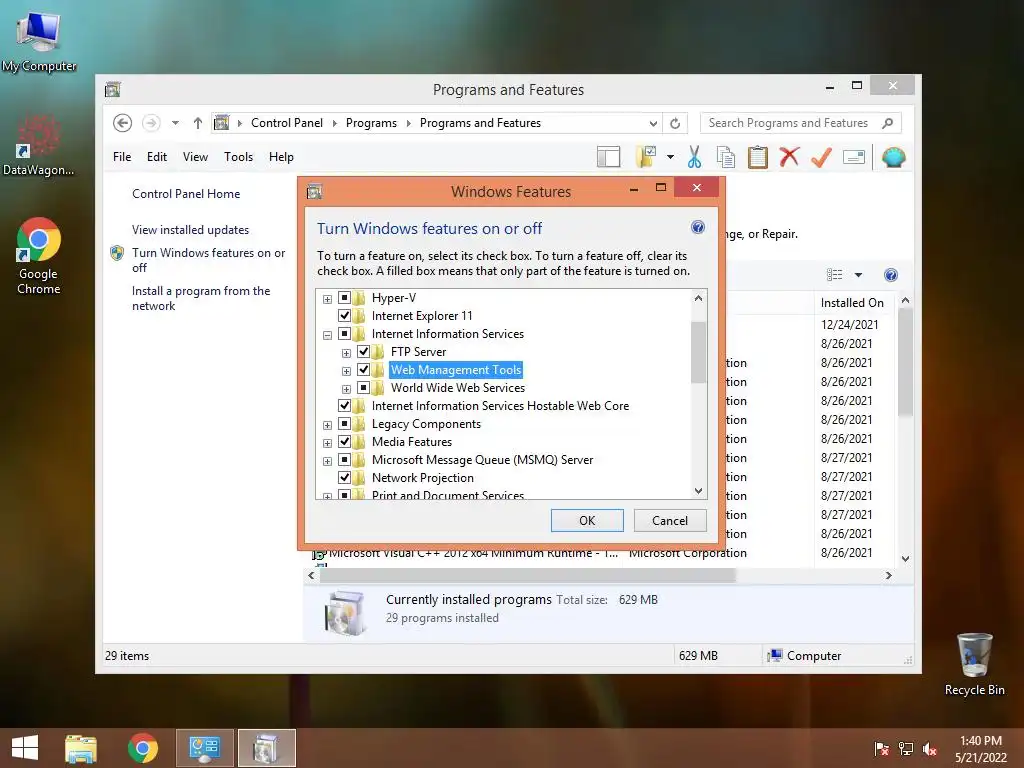Expand the Legacy Components node

click(x=327, y=425)
